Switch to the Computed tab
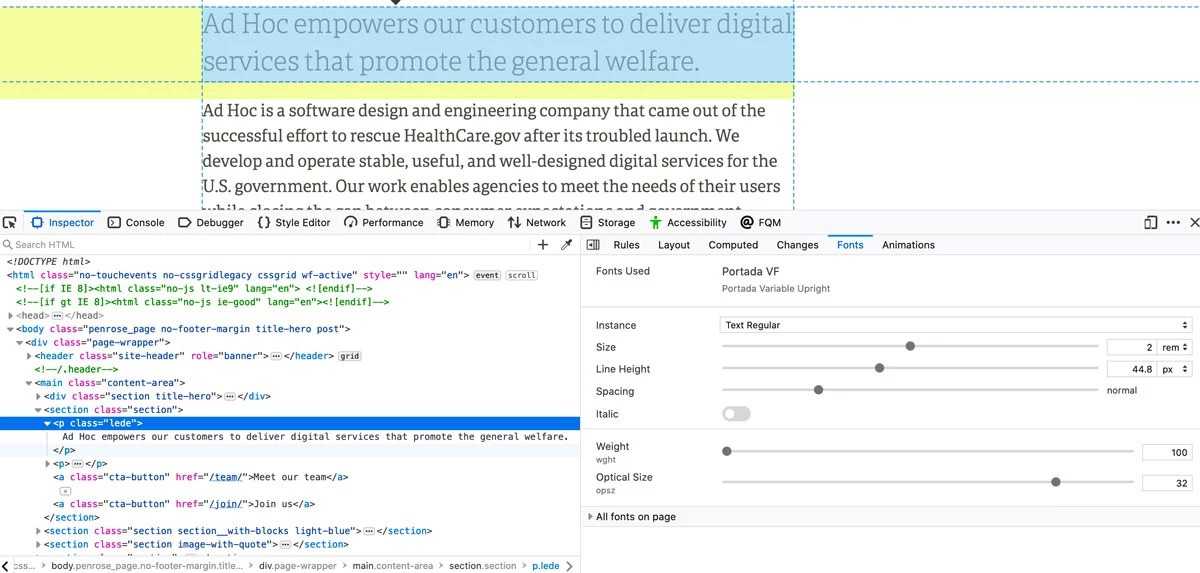Viewport: 1200px width, 573px height. click(733, 245)
